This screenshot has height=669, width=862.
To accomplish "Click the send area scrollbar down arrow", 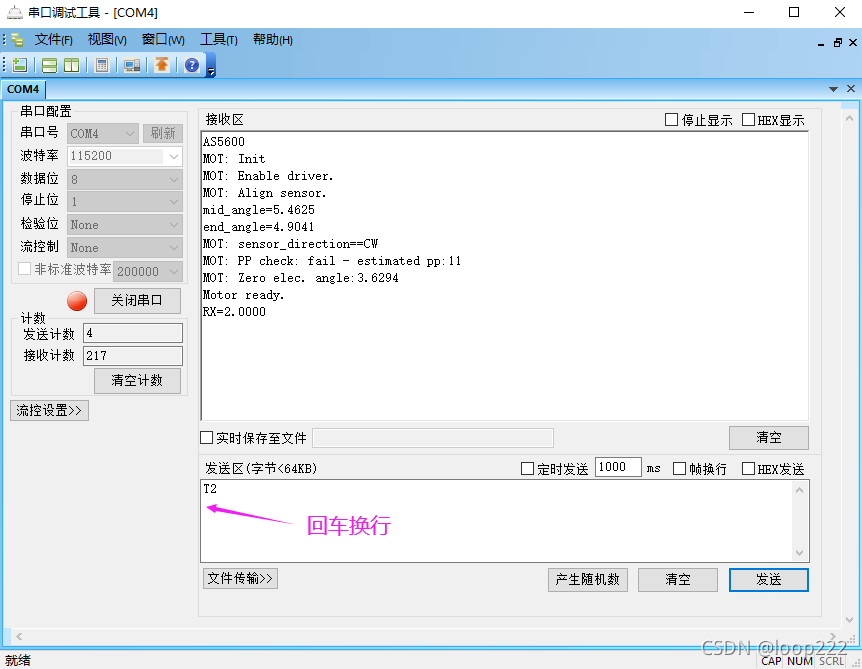I will tap(800, 552).
